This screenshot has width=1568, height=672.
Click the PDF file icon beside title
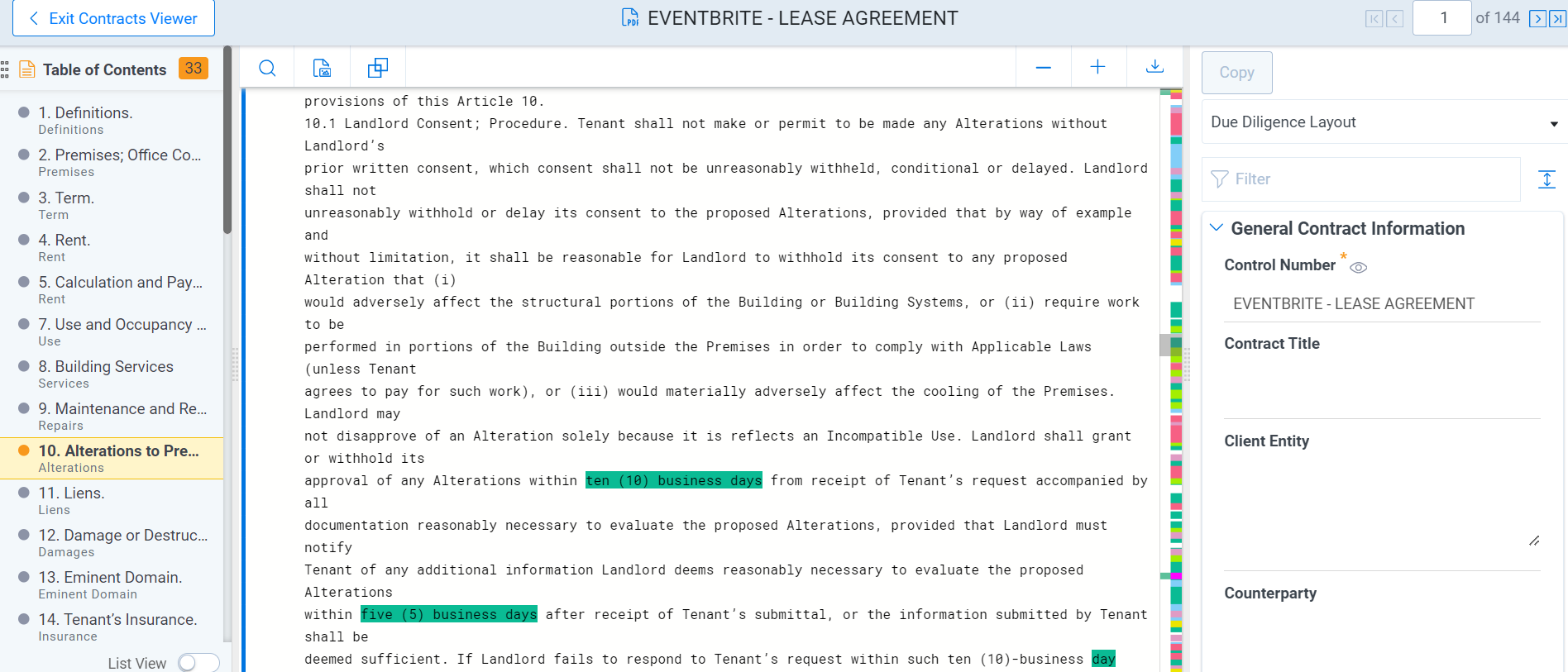(630, 17)
